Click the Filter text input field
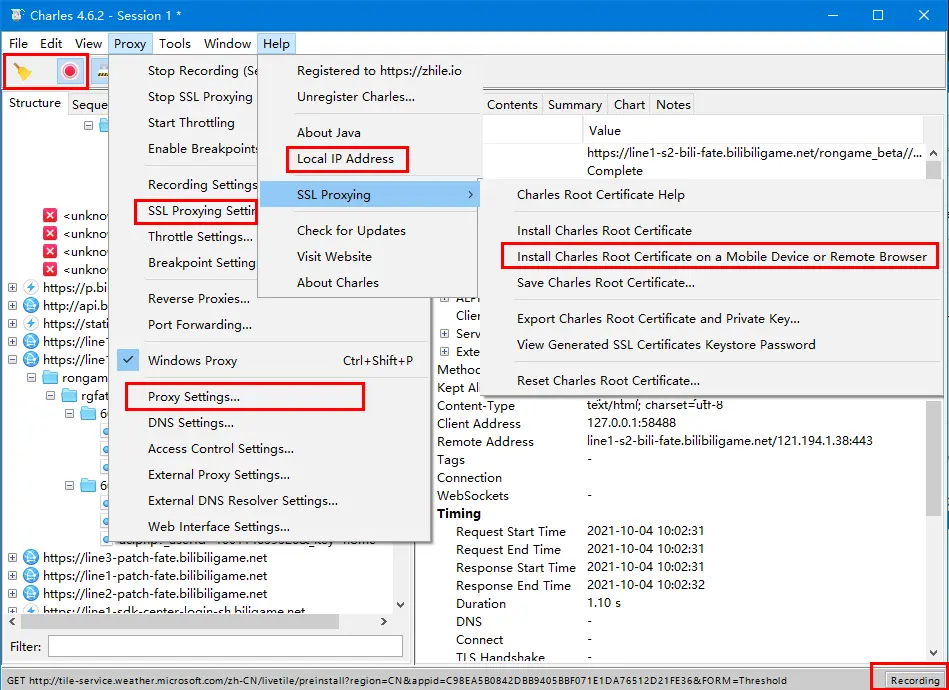 tap(225, 647)
